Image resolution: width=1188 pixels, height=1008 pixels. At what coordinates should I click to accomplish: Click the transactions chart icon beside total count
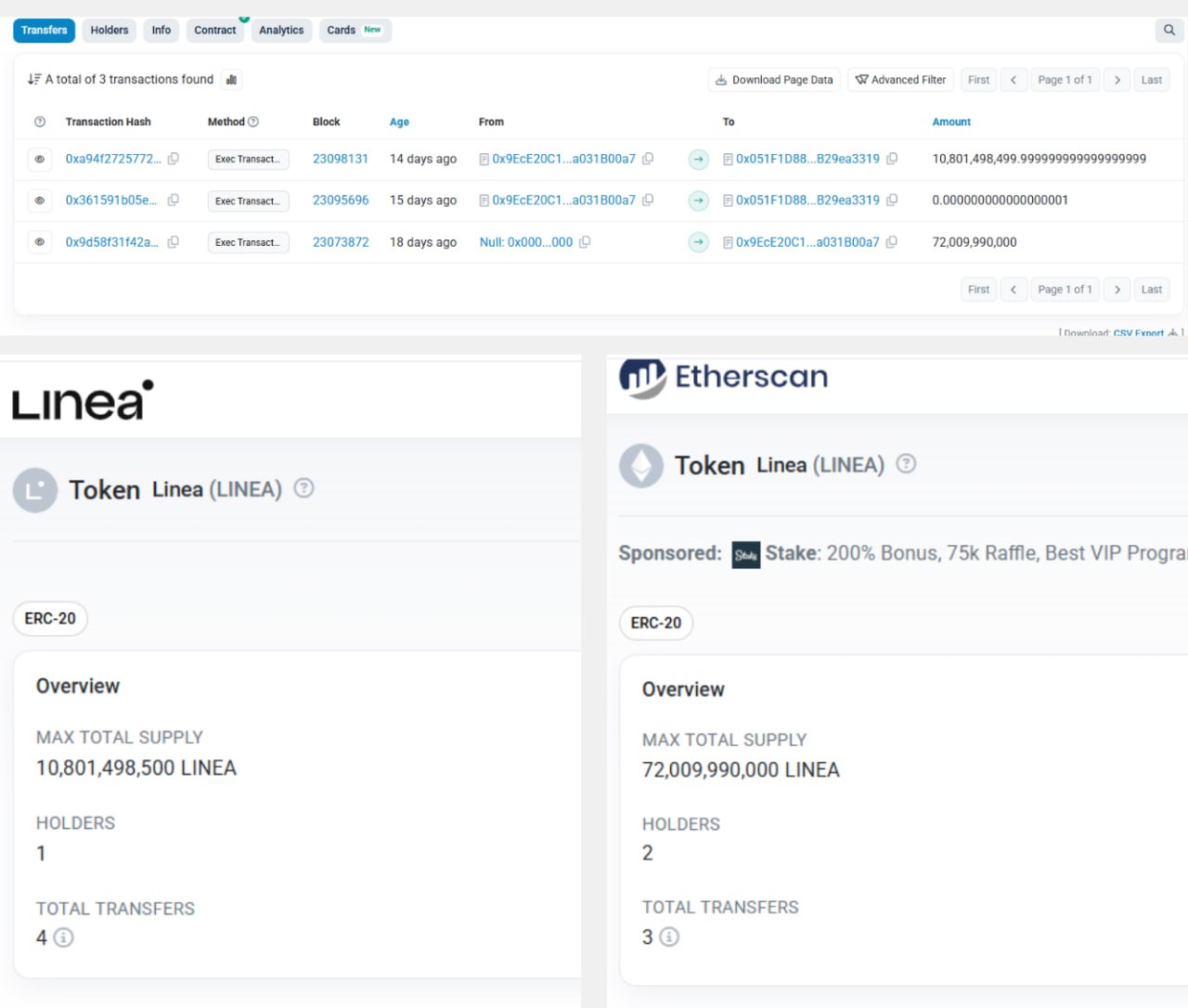[232, 80]
